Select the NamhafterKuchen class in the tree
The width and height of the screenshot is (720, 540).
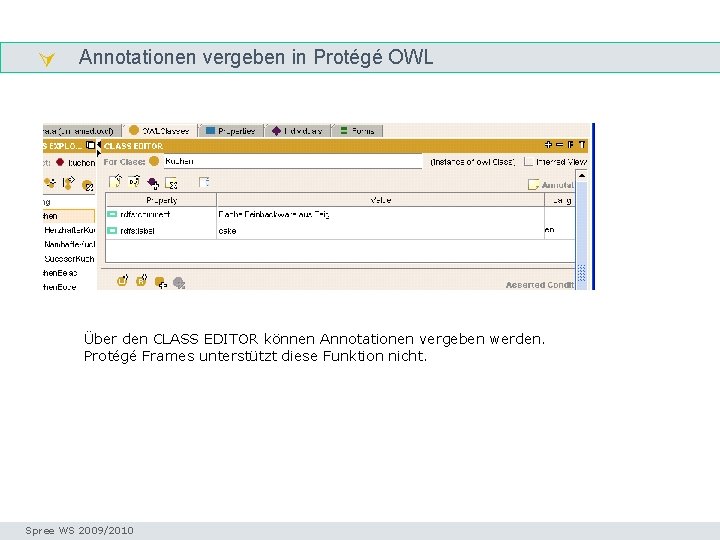[69, 244]
